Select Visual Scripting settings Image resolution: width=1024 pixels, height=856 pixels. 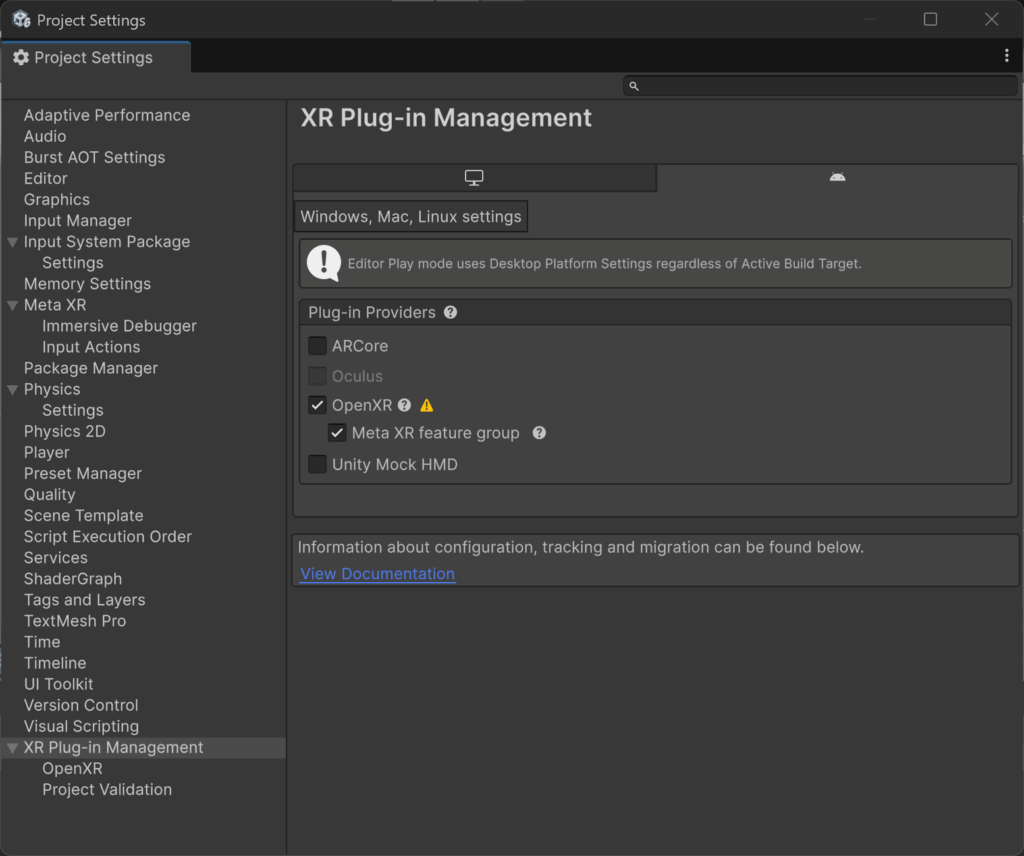click(82, 727)
